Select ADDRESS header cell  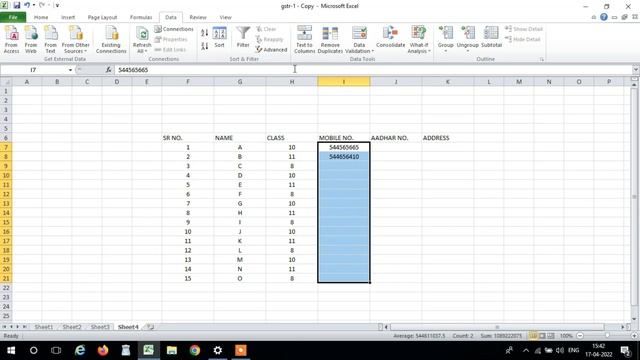447,138
